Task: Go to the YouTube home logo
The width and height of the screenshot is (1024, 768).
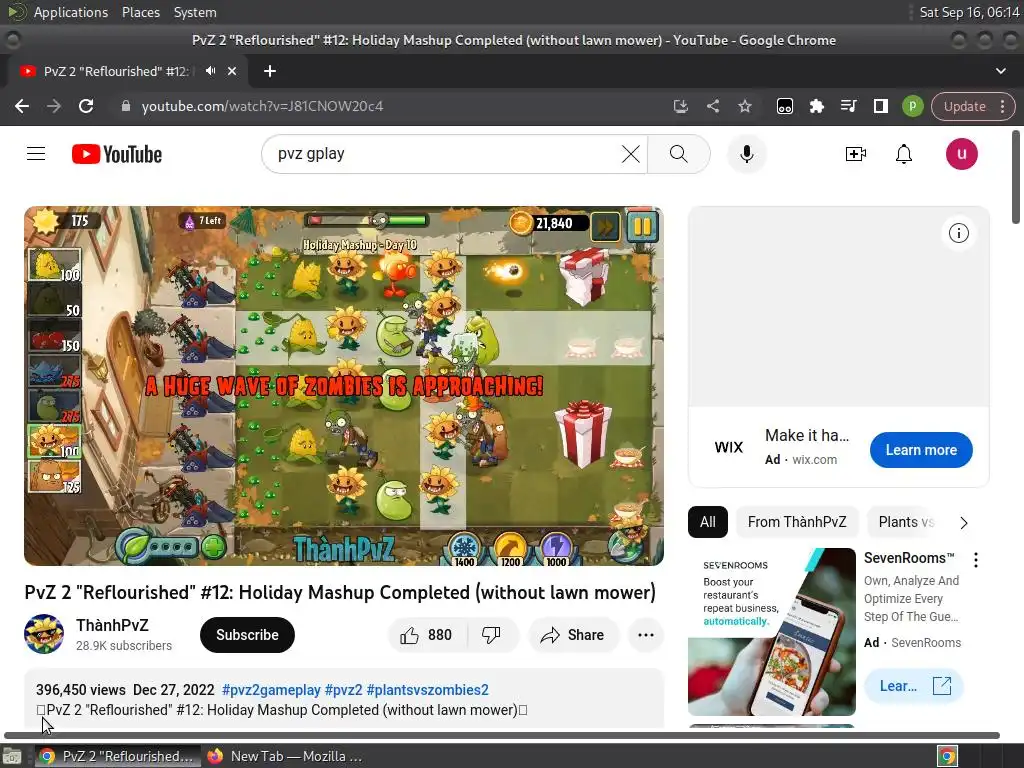Action: coord(117,154)
